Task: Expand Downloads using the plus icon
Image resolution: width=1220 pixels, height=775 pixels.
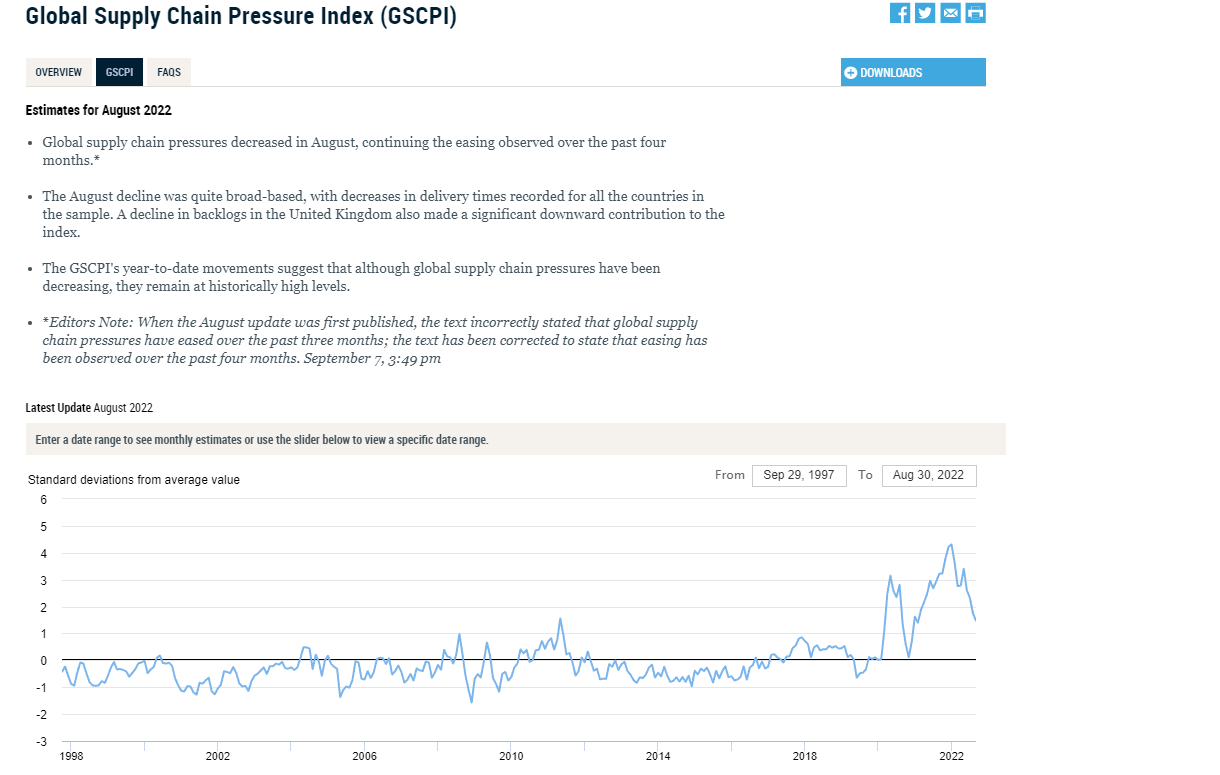Action: tap(851, 73)
